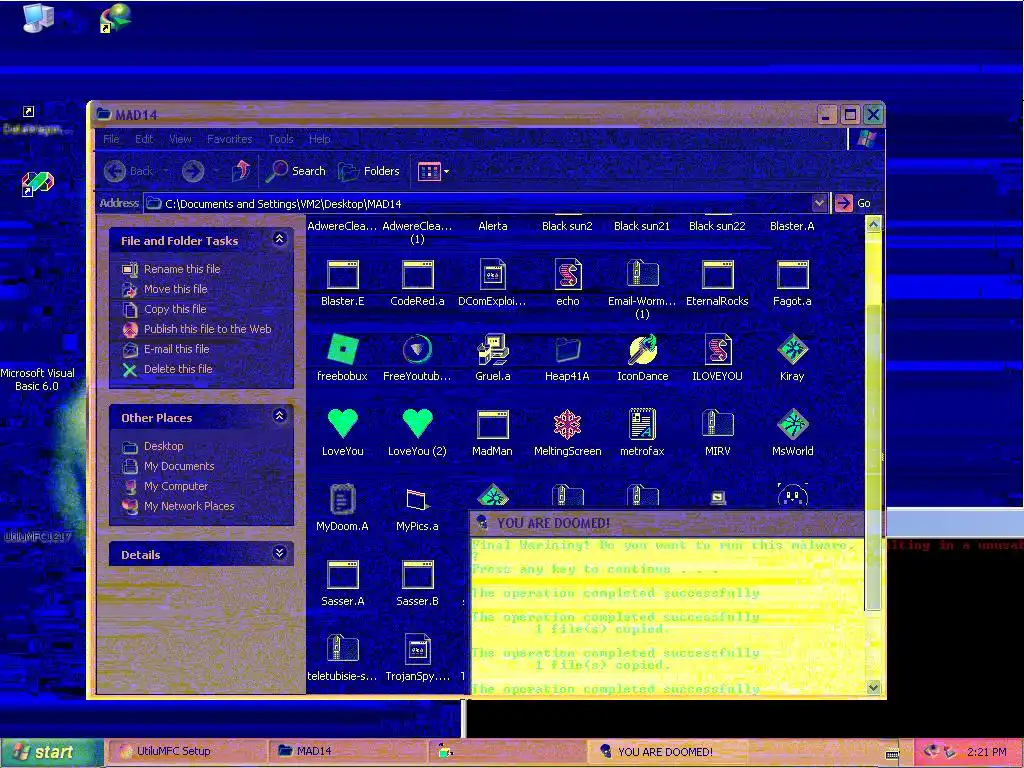Open the Edit menu
The width and height of the screenshot is (1024, 768).
click(144, 139)
